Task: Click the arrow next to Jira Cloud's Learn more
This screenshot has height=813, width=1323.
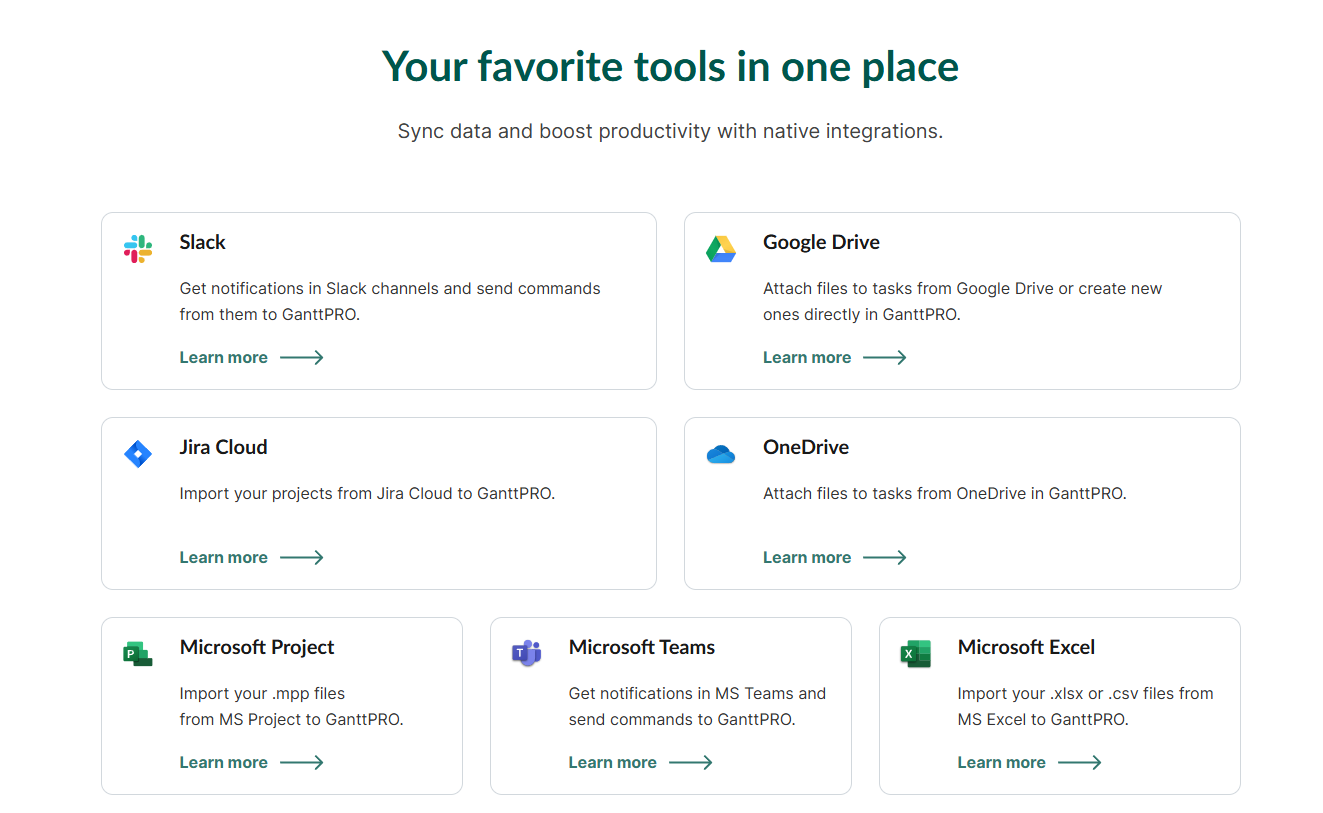Action: pyautogui.click(x=302, y=557)
